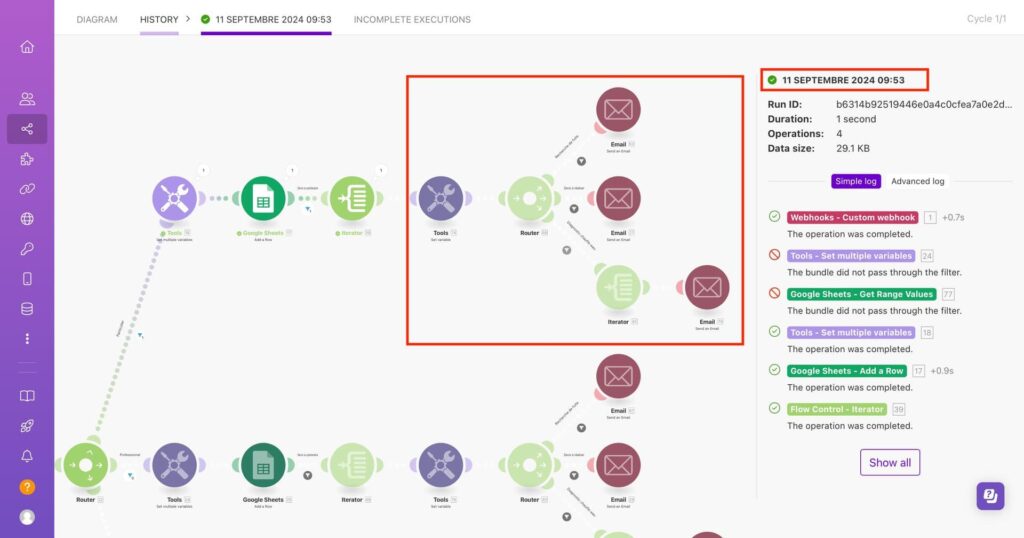The width and height of the screenshot is (1024, 538).
Task: Click the Google Sheets - Add a Row tag
Action: coord(846,371)
